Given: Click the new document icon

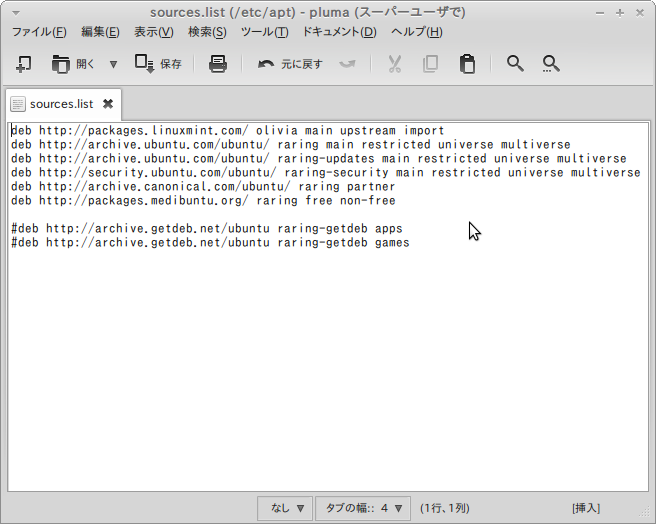Looking at the screenshot, I should (x=23, y=64).
